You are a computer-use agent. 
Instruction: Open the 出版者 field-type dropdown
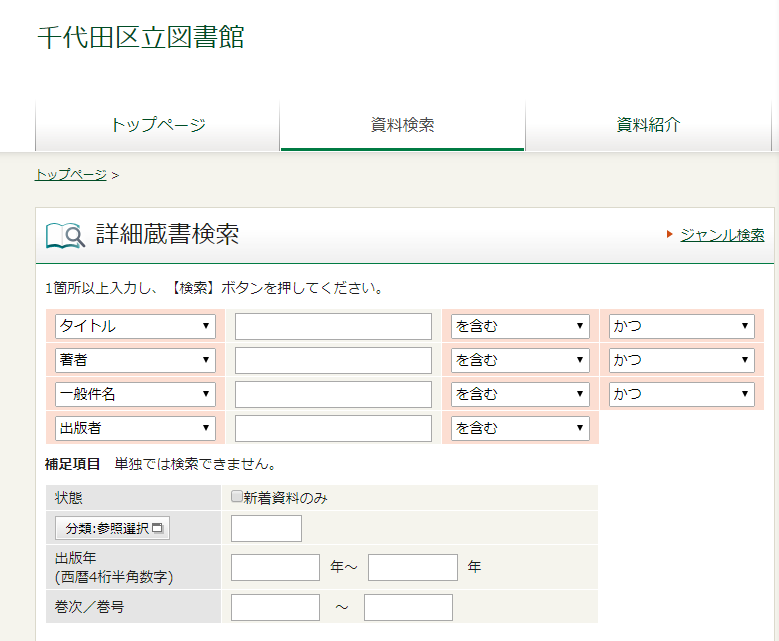[135, 428]
